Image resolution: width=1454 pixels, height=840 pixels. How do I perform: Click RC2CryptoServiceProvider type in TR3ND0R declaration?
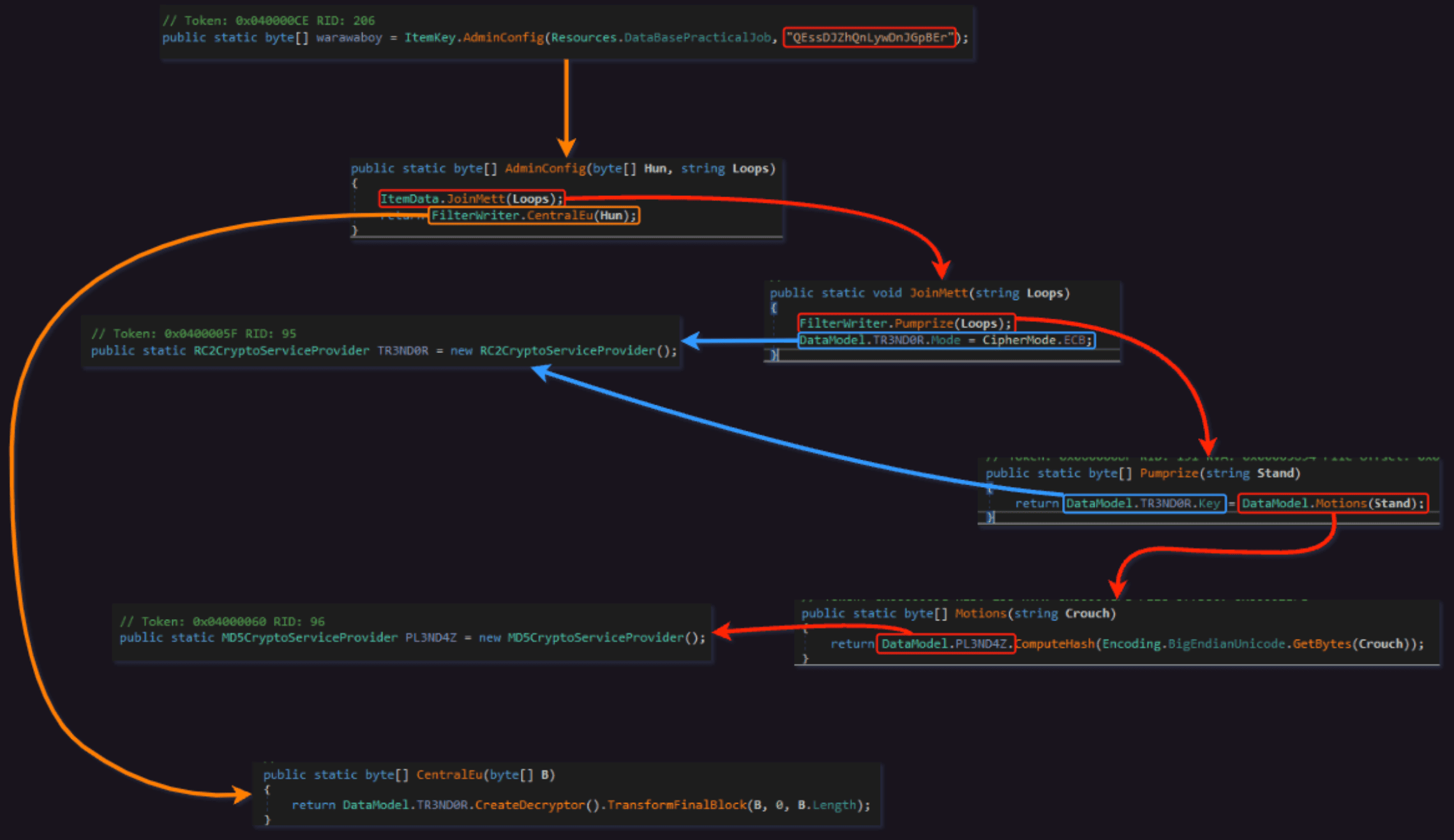[x=281, y=350]
